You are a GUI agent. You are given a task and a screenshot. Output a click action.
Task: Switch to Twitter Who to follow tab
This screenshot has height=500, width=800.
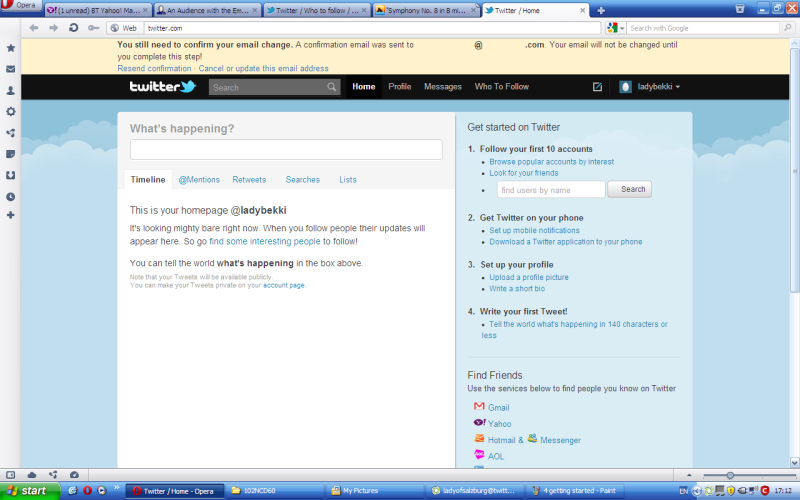(316, 10)
